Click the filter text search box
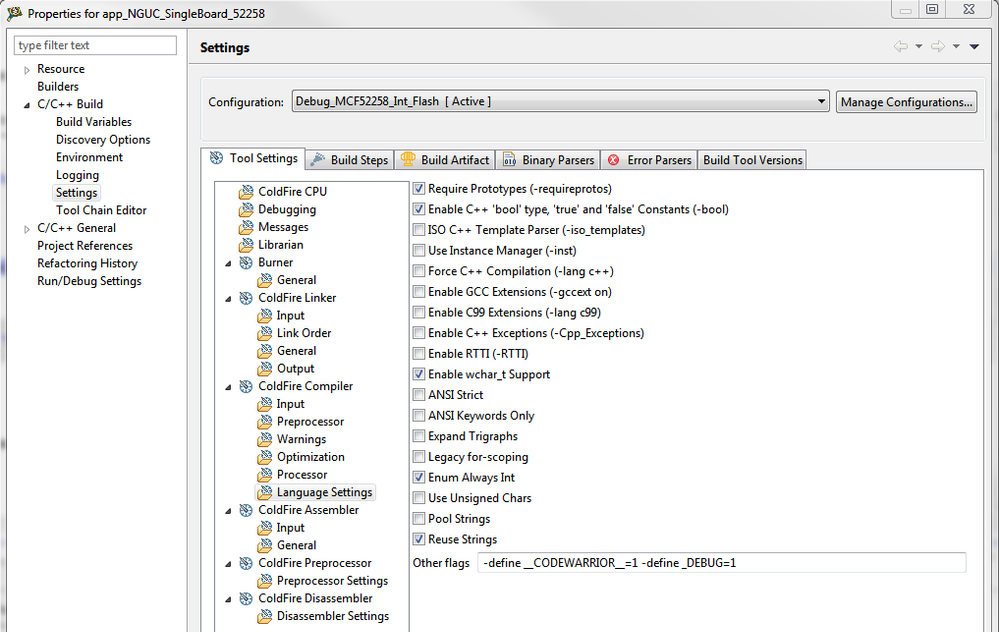Image resolution: width=999 pixels, height=632 pixels. (x=96, y=45)
